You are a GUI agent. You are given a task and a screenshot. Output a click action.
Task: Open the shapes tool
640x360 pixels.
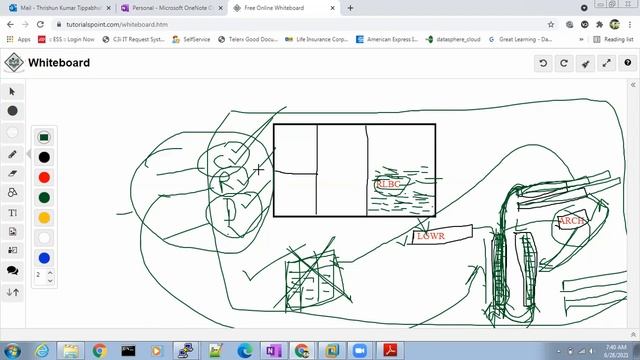[x=12, y=193]
